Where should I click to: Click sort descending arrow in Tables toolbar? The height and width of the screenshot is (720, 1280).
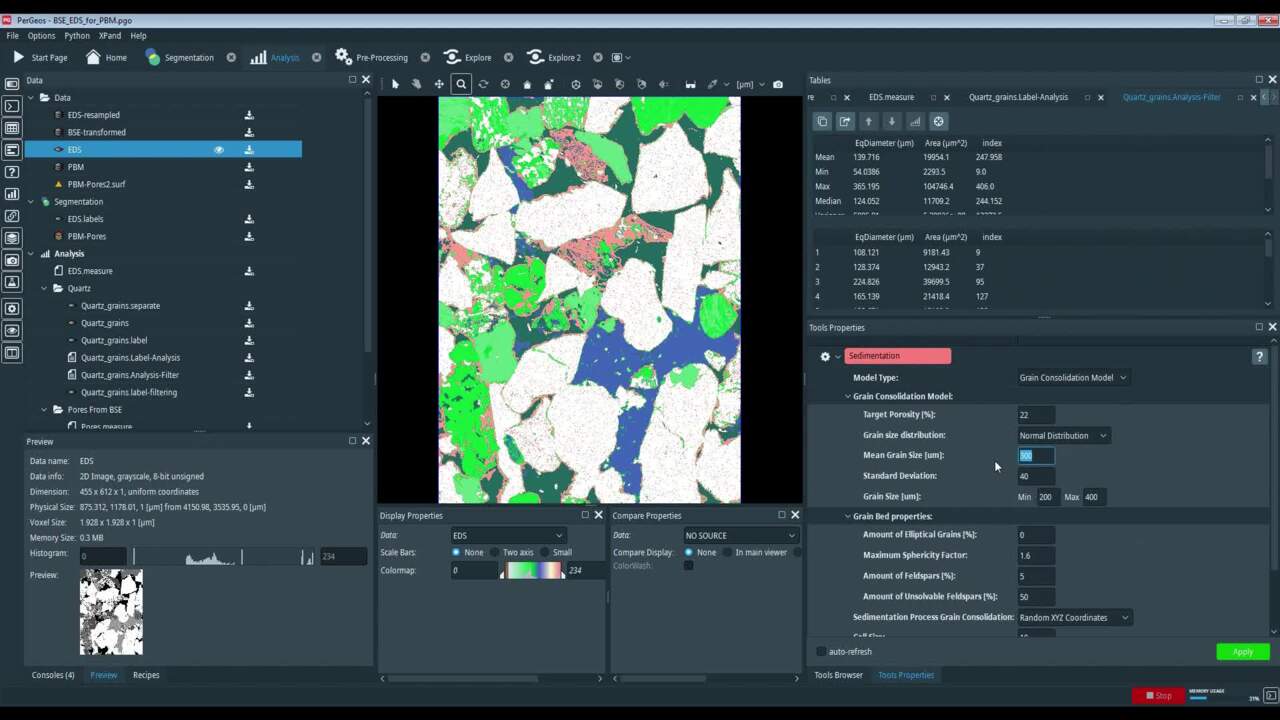(892, 121)
